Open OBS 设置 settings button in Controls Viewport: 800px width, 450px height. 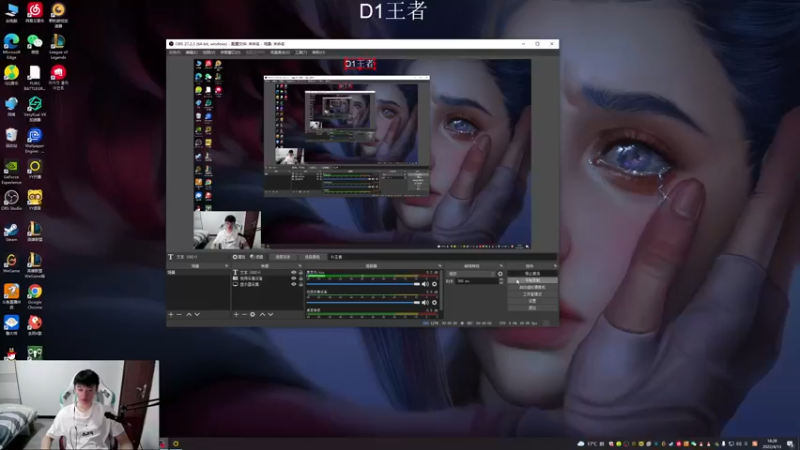(532, 301)
